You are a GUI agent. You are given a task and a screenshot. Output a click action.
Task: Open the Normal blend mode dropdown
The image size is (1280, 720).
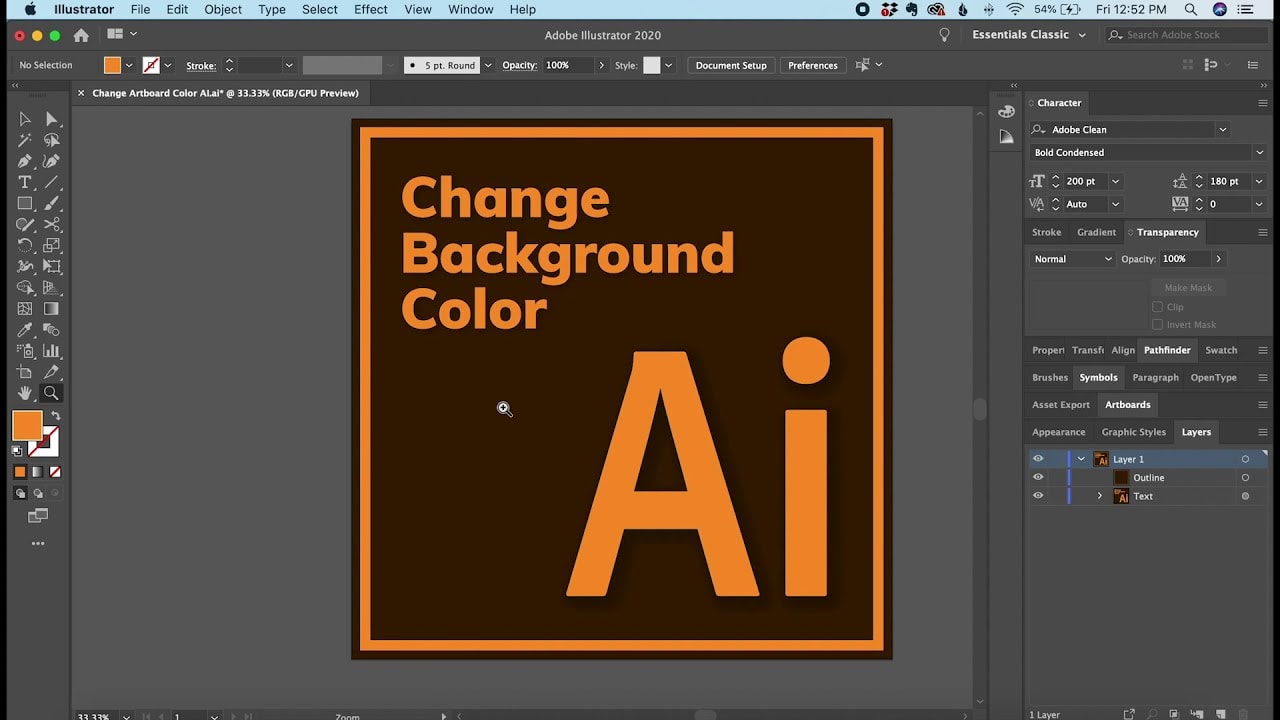pyautogui.click(x=1073, y=259)
